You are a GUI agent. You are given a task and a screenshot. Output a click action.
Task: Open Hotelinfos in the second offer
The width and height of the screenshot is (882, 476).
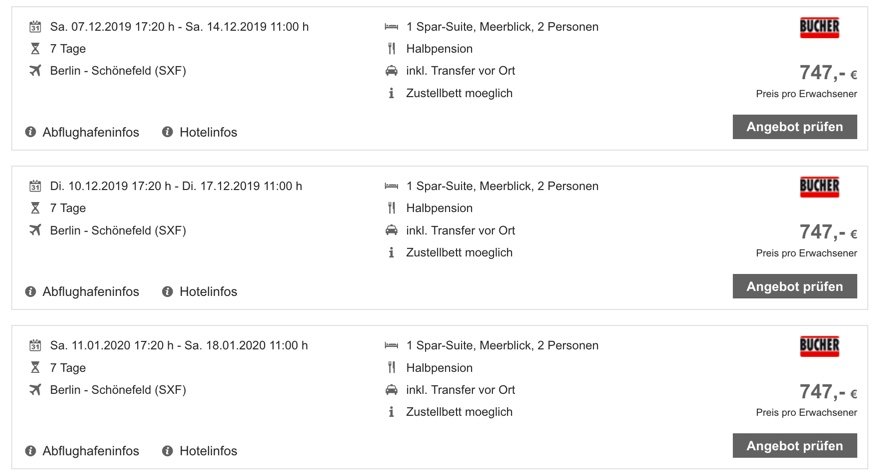[x=200, y=291]
